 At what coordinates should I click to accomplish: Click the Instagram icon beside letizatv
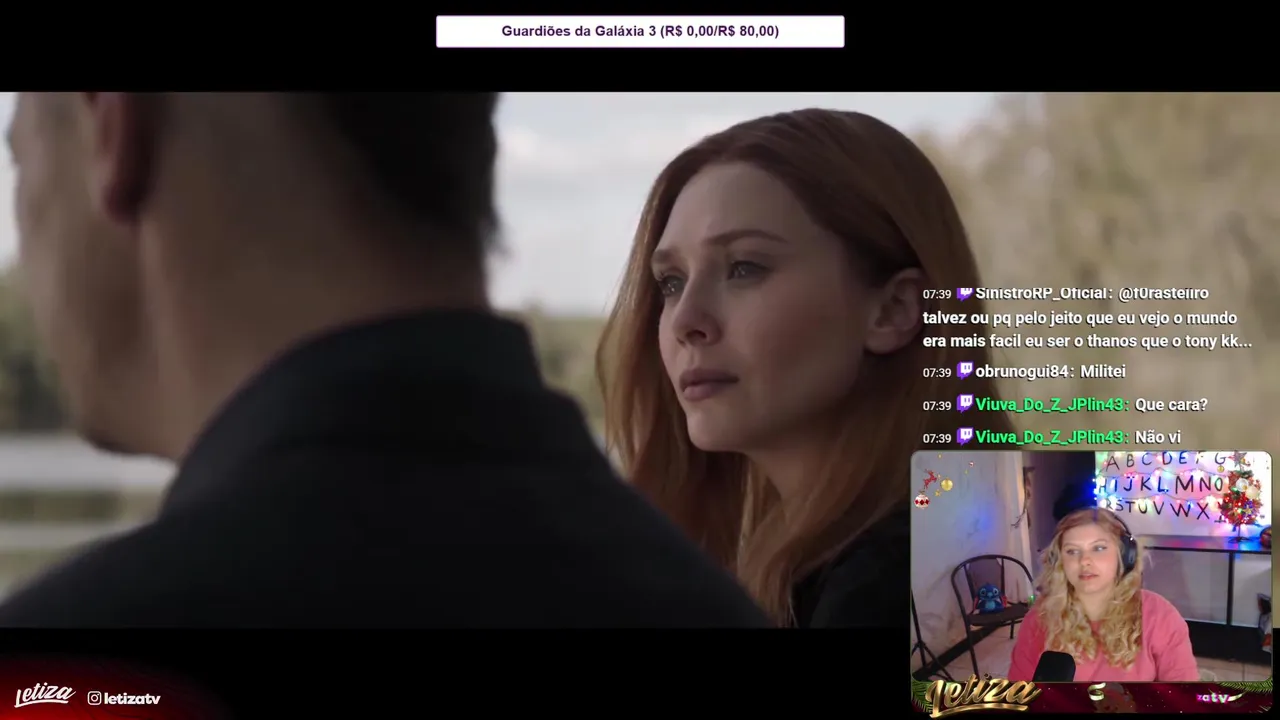point(94,698)
